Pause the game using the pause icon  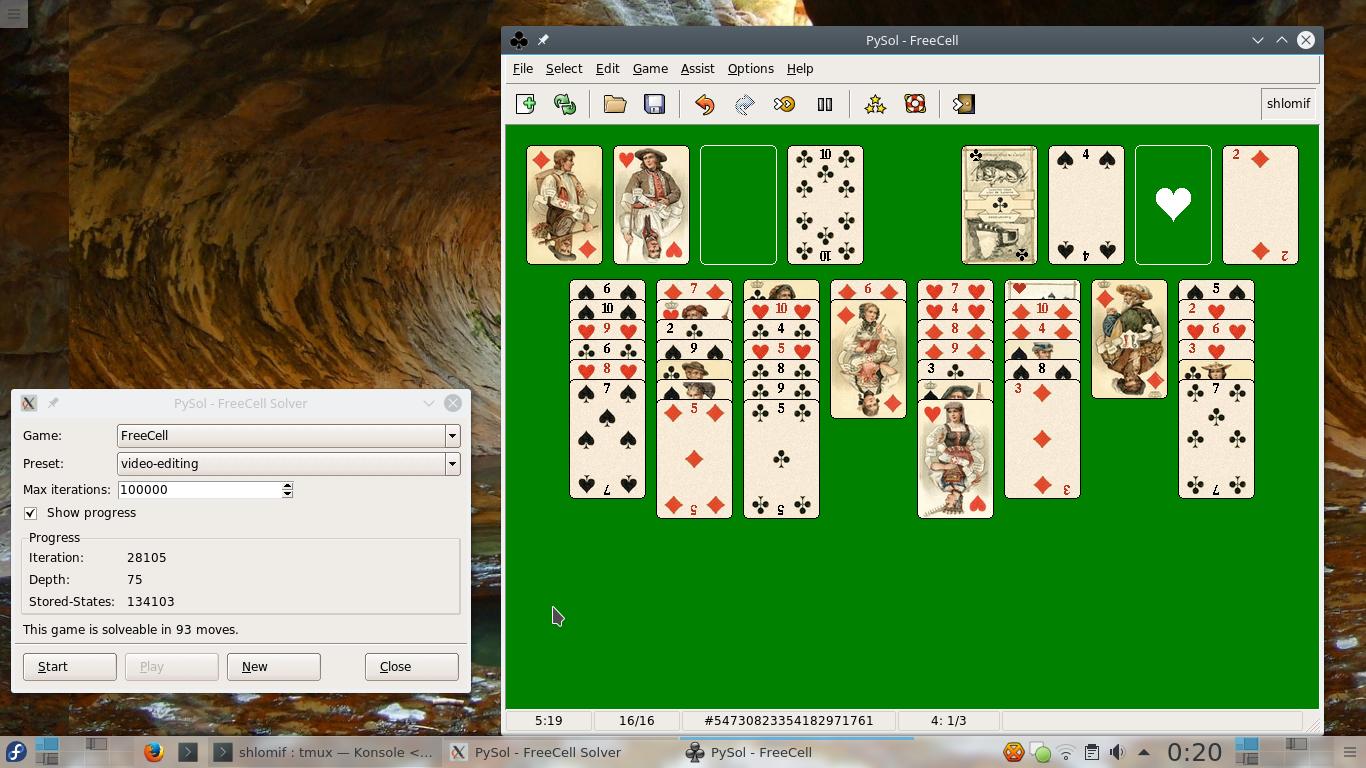[825, 104]
